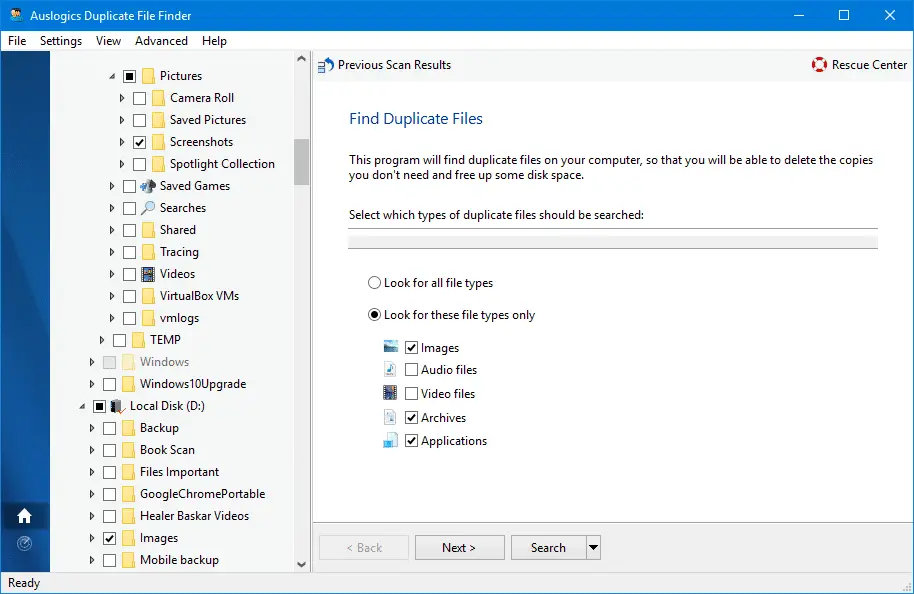Select the Windows10Upgrade tree item

pos(193,384)
